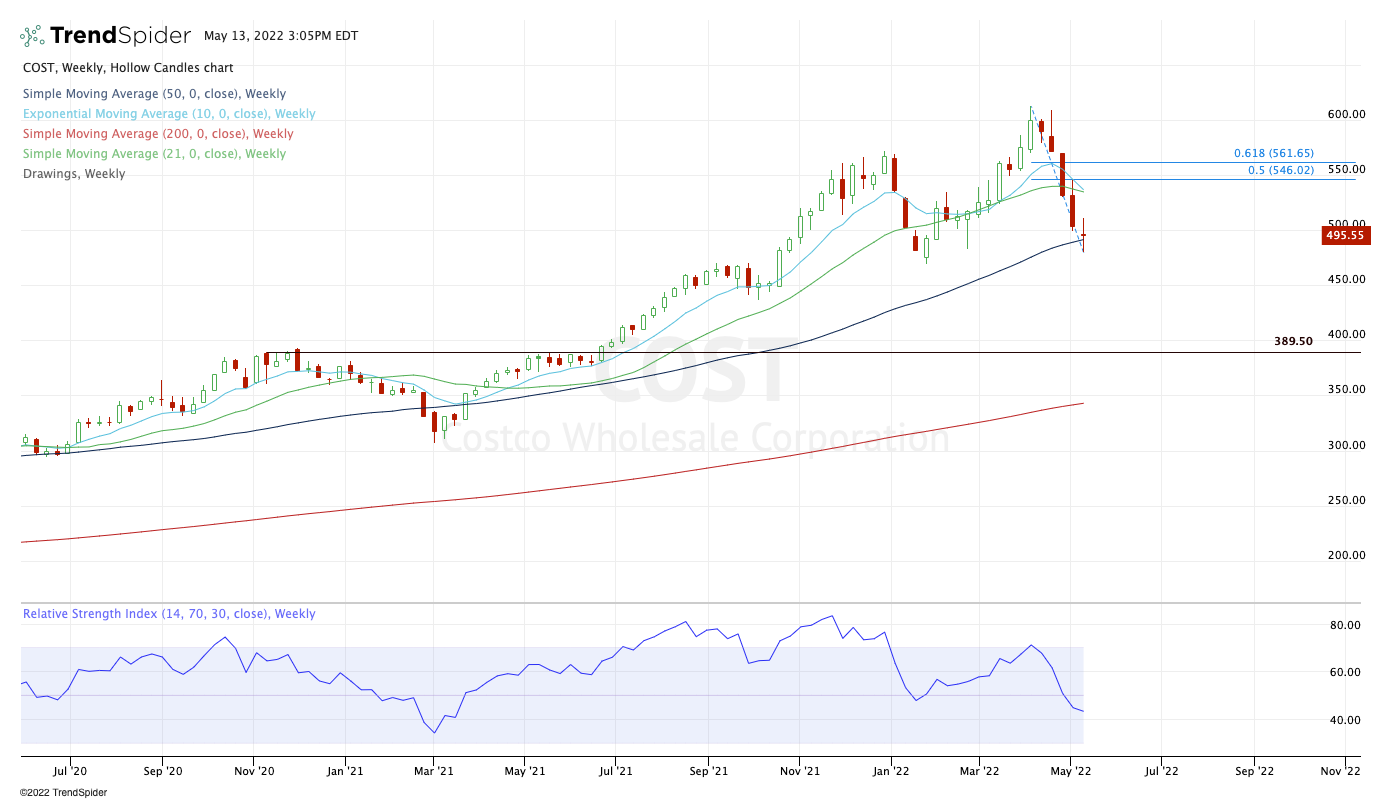
Task: Click the Mar '21 date label
Action: coord(435,772)
